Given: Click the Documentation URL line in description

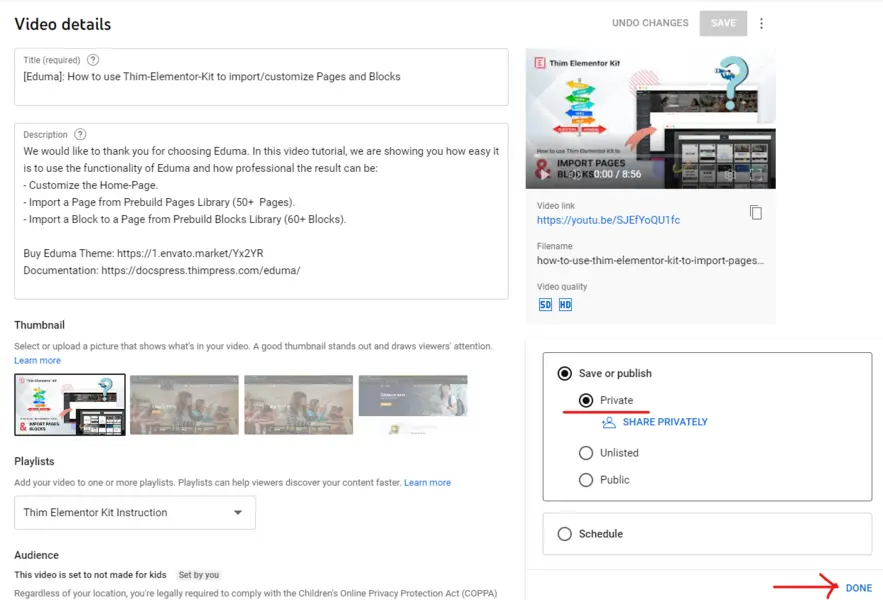Looking at the screenshot, I should (x=162, y=270).
